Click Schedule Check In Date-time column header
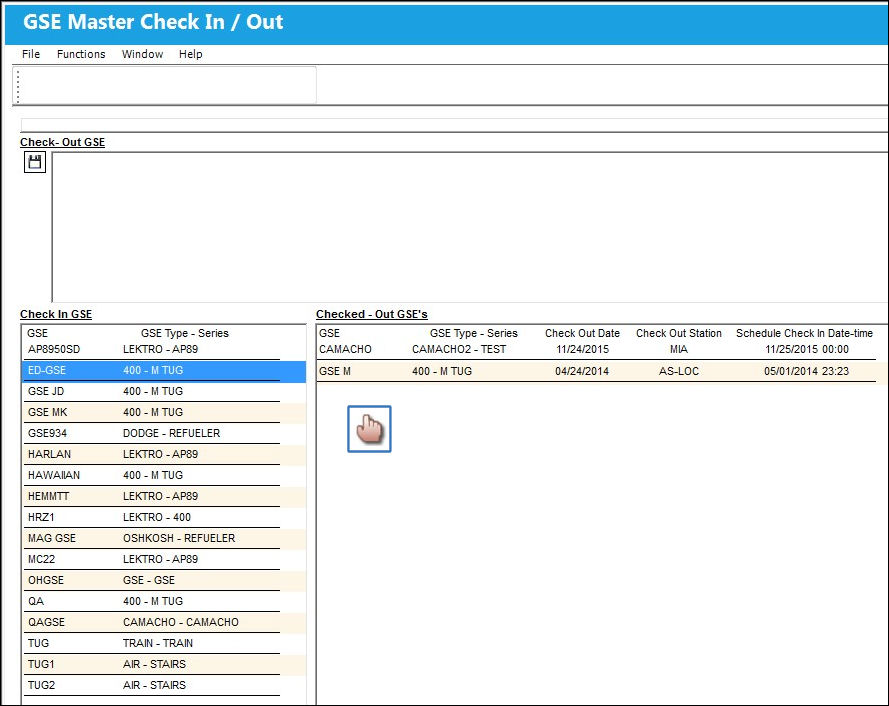This screenshot has width=889, height=706. click(805, 333)
